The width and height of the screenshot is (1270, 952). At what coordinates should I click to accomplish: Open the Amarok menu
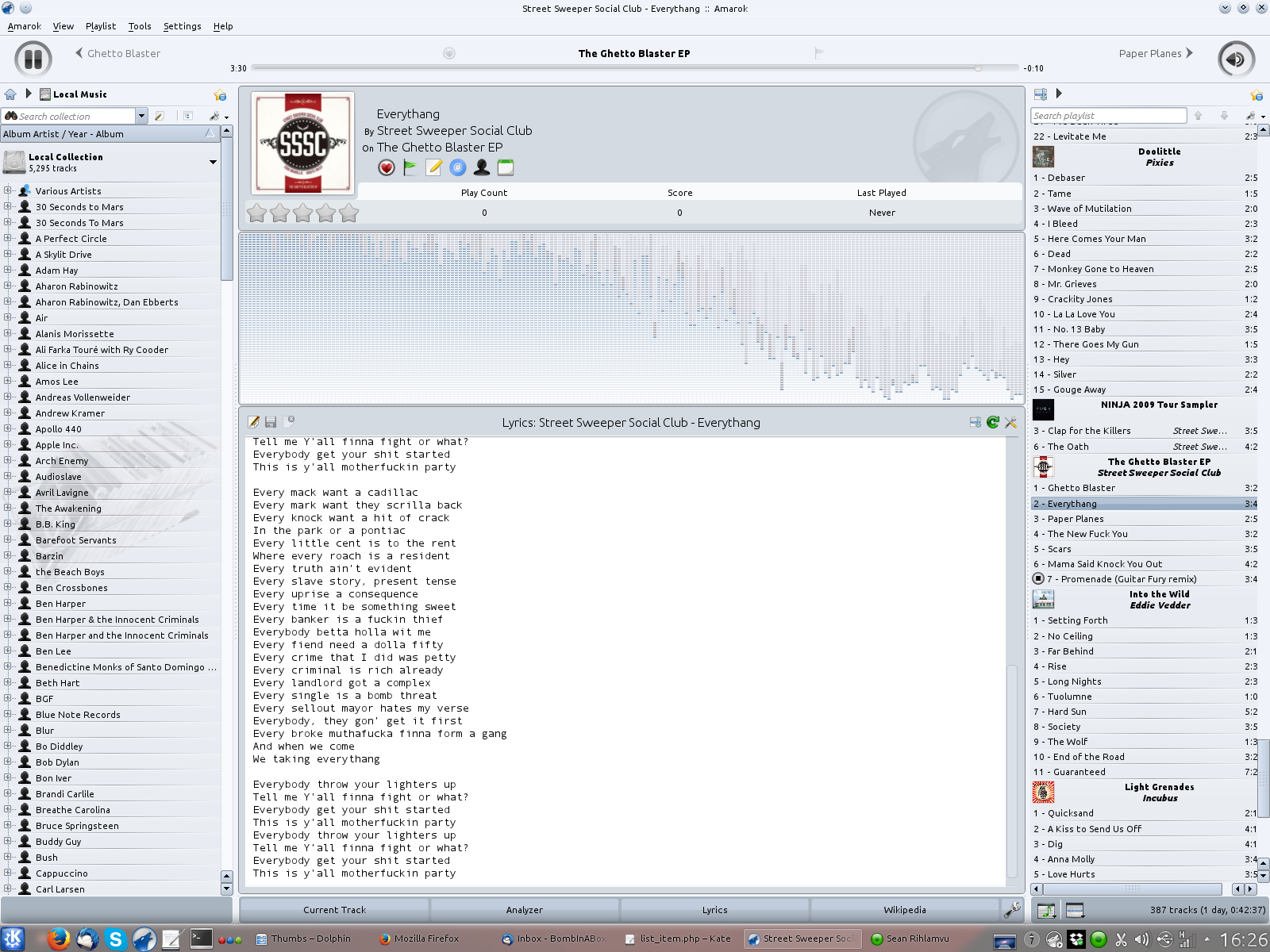25,26
